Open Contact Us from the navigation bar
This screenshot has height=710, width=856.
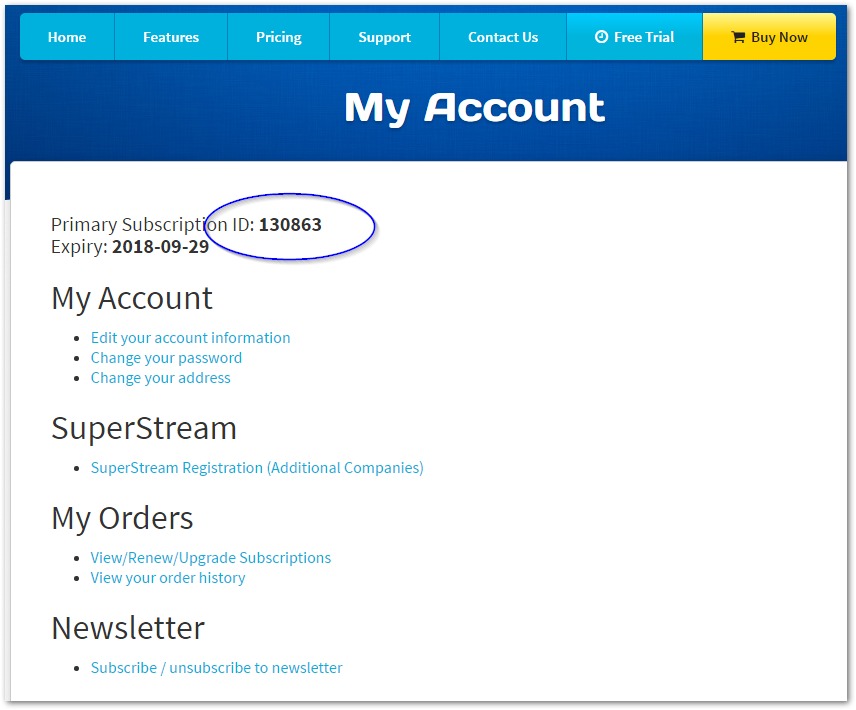coord(503,37)
